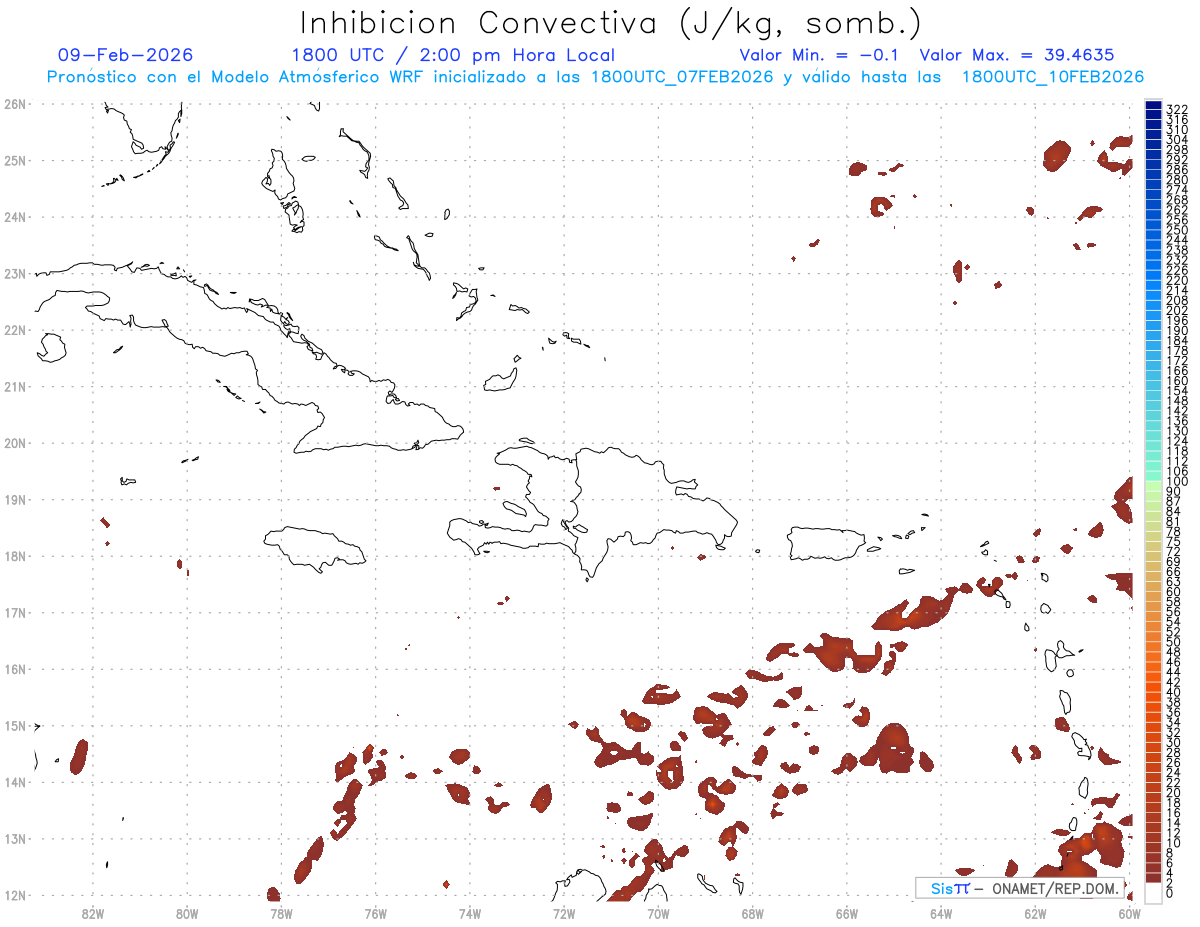Click the 18N latitude label

coord(15,556)
